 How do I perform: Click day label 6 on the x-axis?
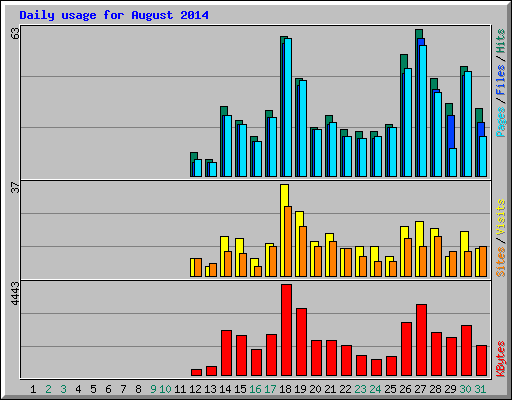108,389
